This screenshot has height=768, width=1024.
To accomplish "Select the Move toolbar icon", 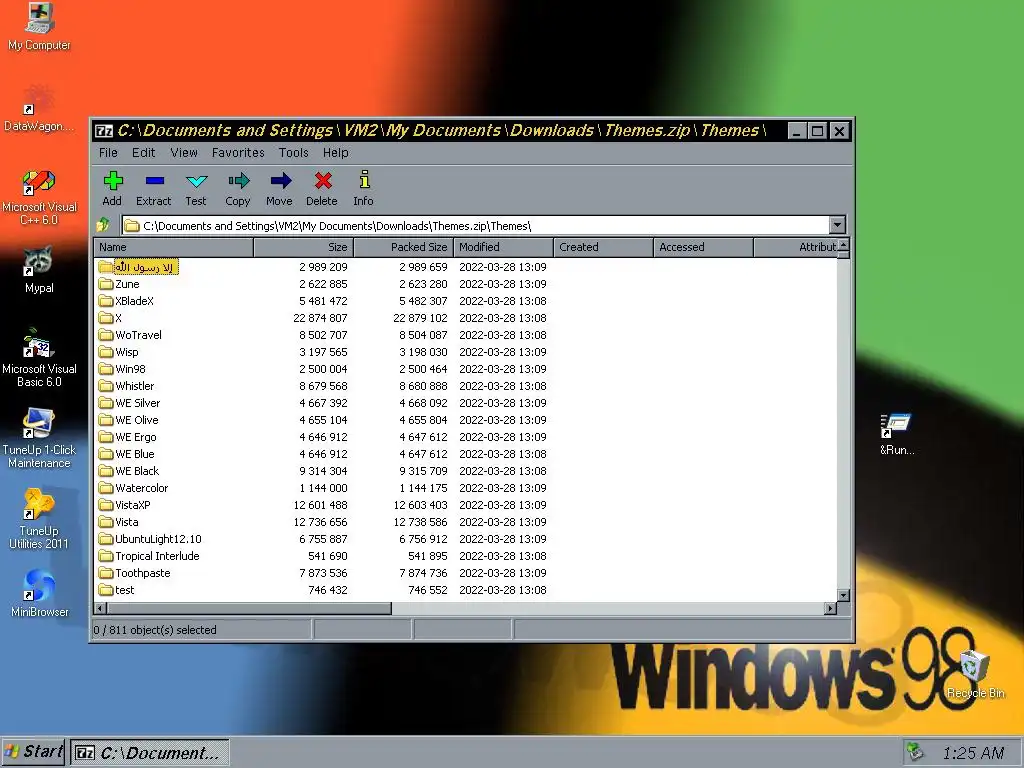I will [x=280, y=180].
